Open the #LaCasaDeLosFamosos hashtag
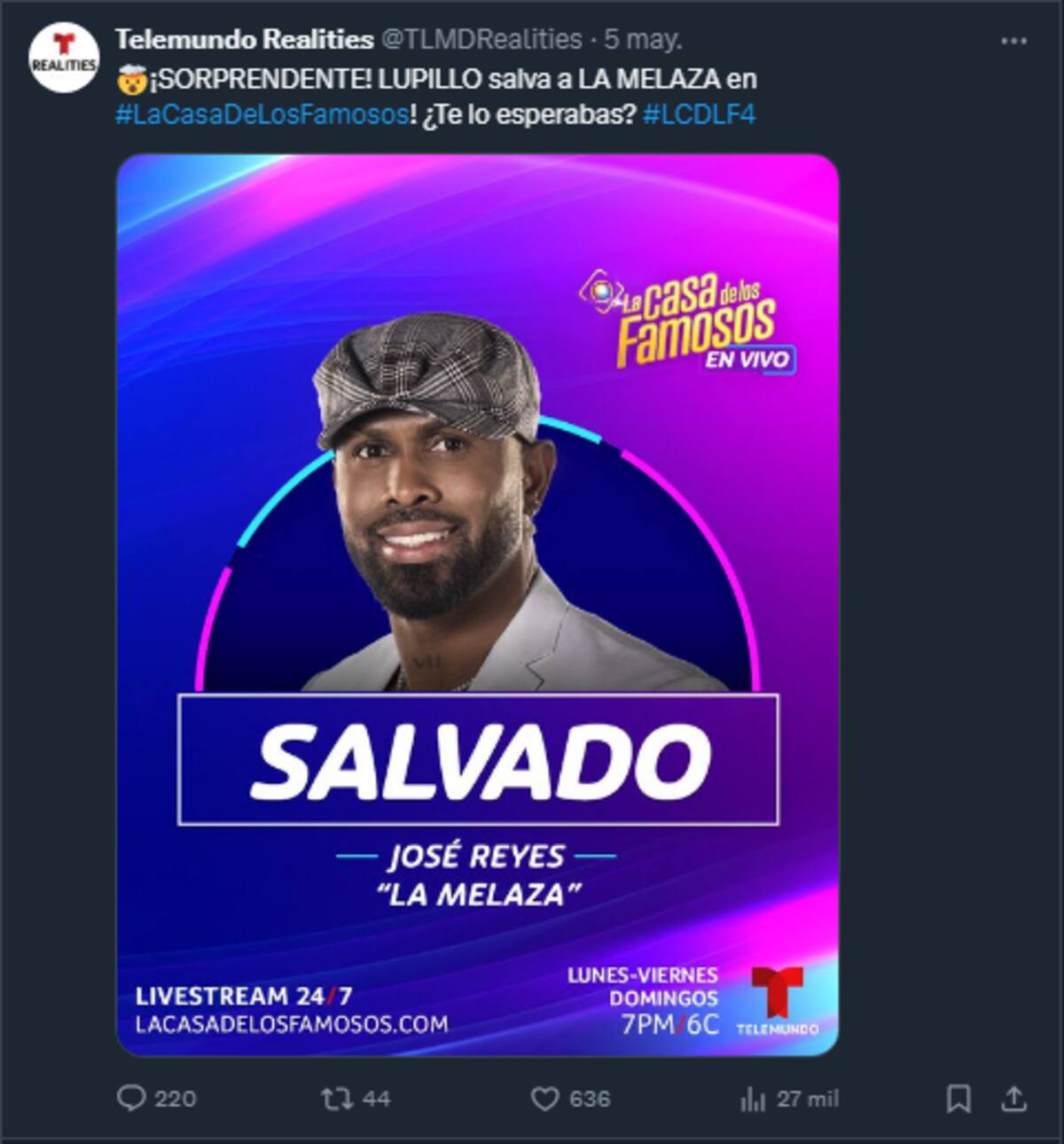 tap(262, 114)
